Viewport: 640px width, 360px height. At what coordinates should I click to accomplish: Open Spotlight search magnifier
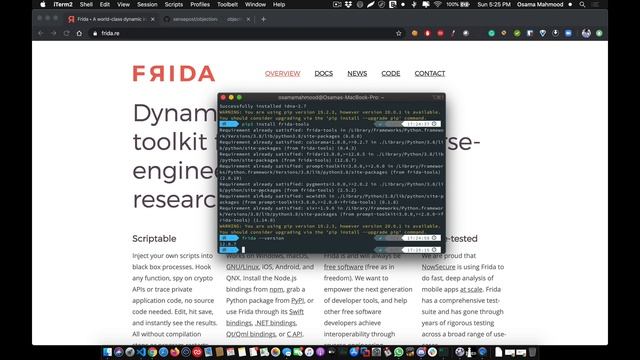click(x=582, y=4)
